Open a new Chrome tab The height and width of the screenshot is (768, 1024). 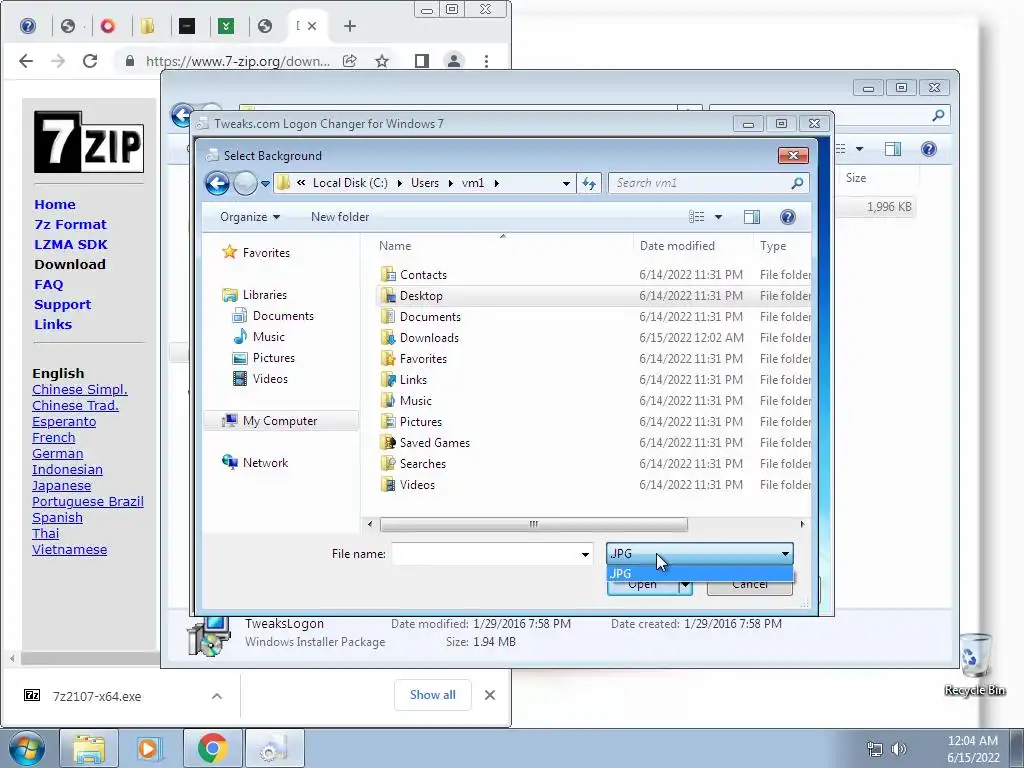tap(350, 26)
